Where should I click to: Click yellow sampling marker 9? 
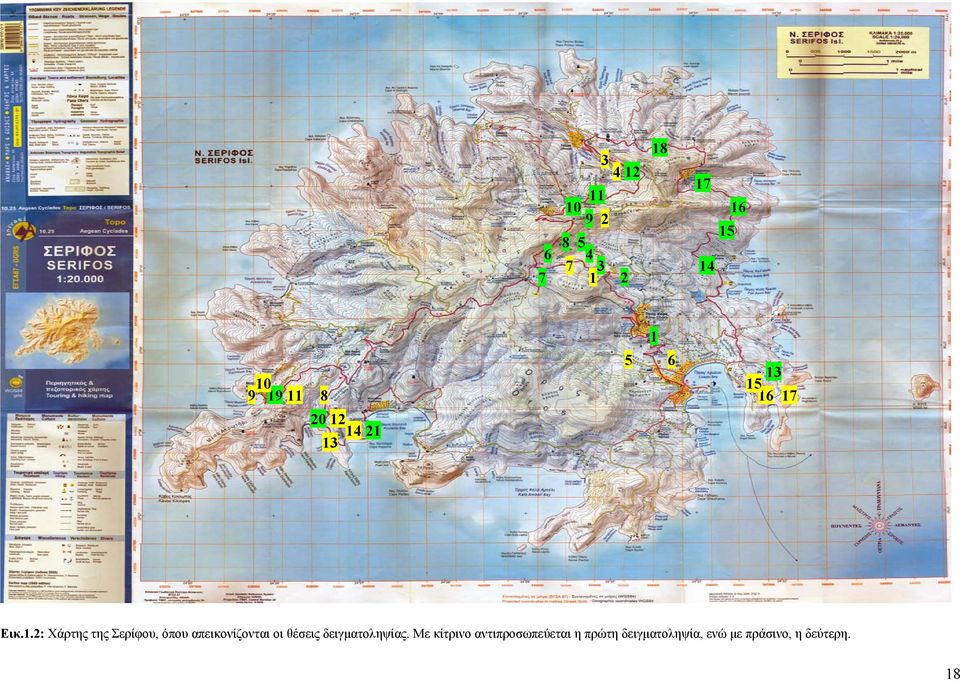(251, 396)
